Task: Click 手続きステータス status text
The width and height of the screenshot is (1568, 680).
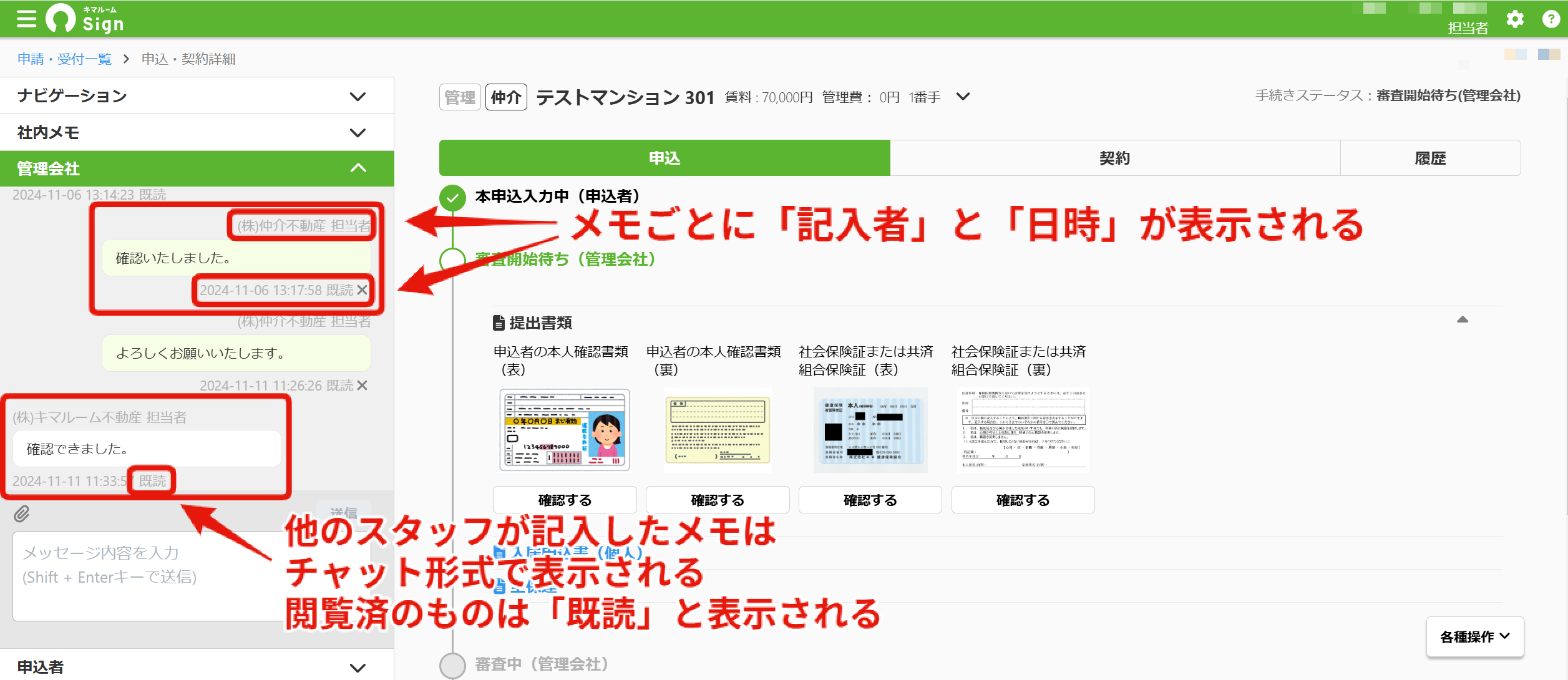Action: (x=1388, y=95)
